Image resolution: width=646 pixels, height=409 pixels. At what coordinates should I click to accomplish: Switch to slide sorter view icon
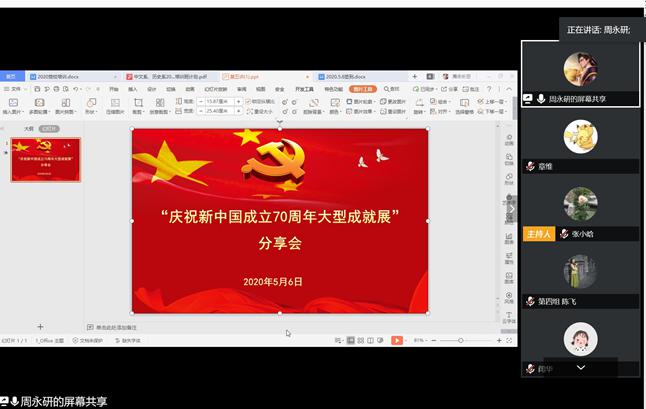tap(360, 340)
